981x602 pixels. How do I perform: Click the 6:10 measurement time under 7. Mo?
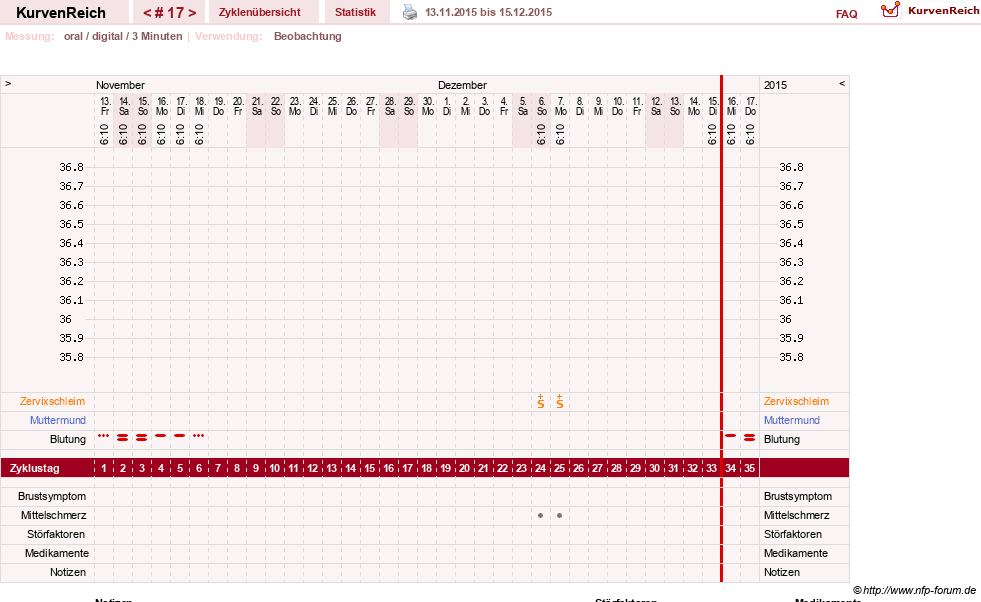click(559, 134)
